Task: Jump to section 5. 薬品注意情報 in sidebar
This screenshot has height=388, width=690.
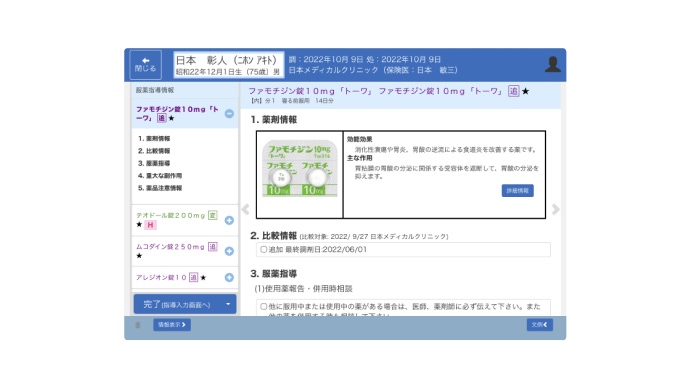Action: [160, 187]
